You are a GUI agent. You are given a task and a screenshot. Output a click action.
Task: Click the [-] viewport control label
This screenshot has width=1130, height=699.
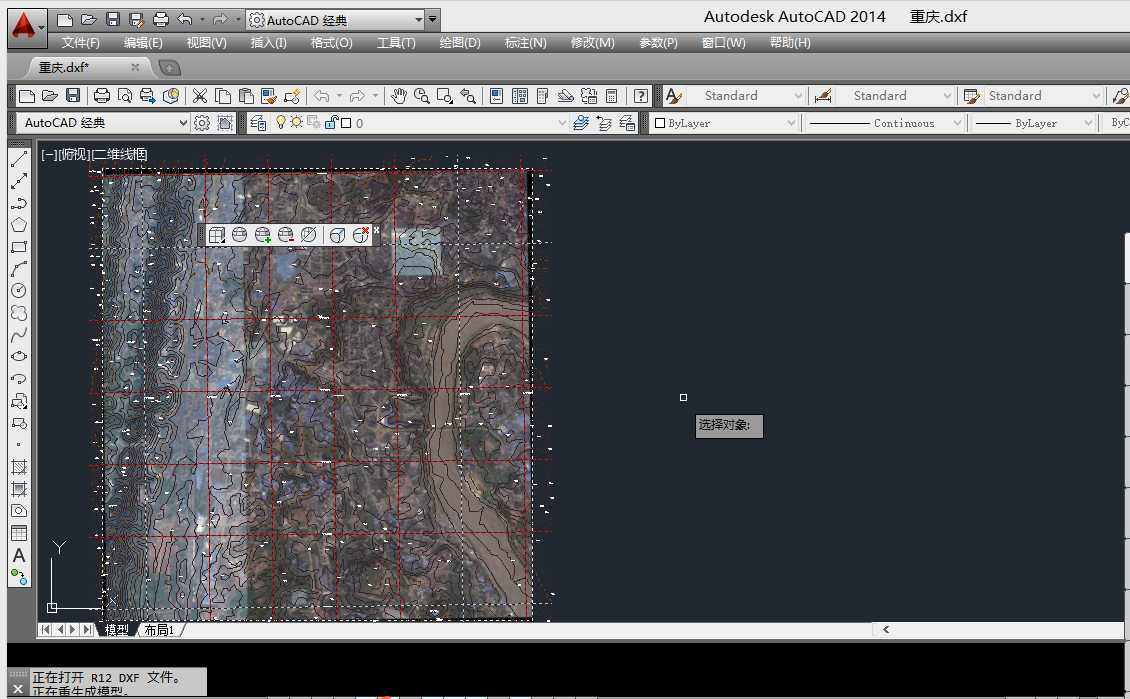click(48, 154)
